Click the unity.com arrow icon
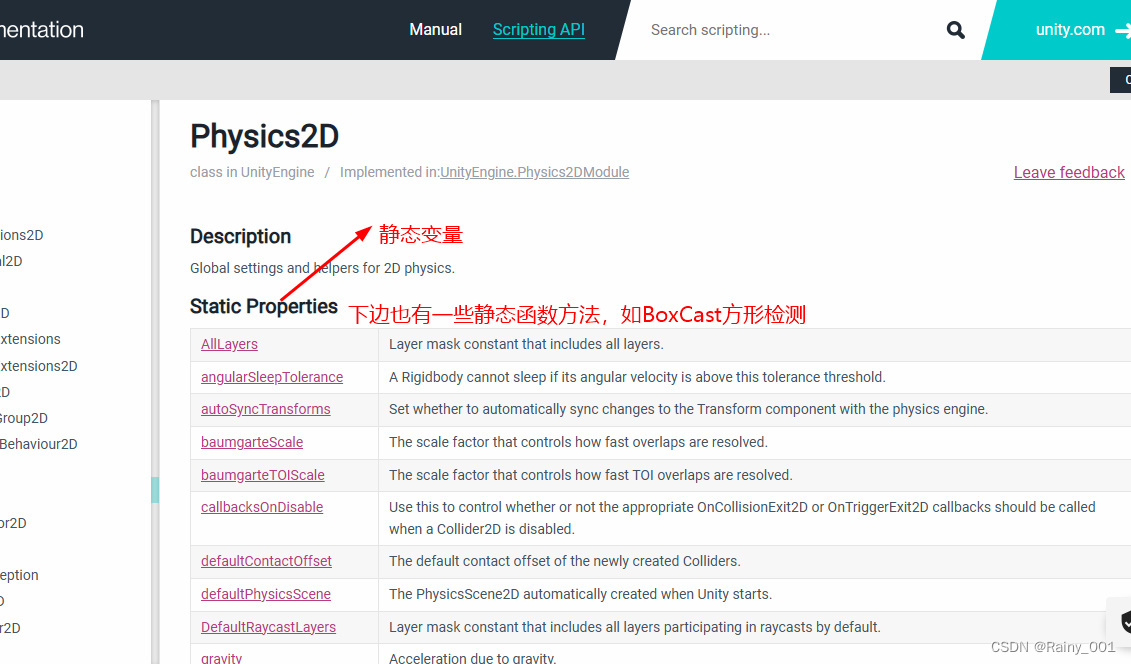The width and height of the screenshot is (1131, 664). coord(1123,30)
